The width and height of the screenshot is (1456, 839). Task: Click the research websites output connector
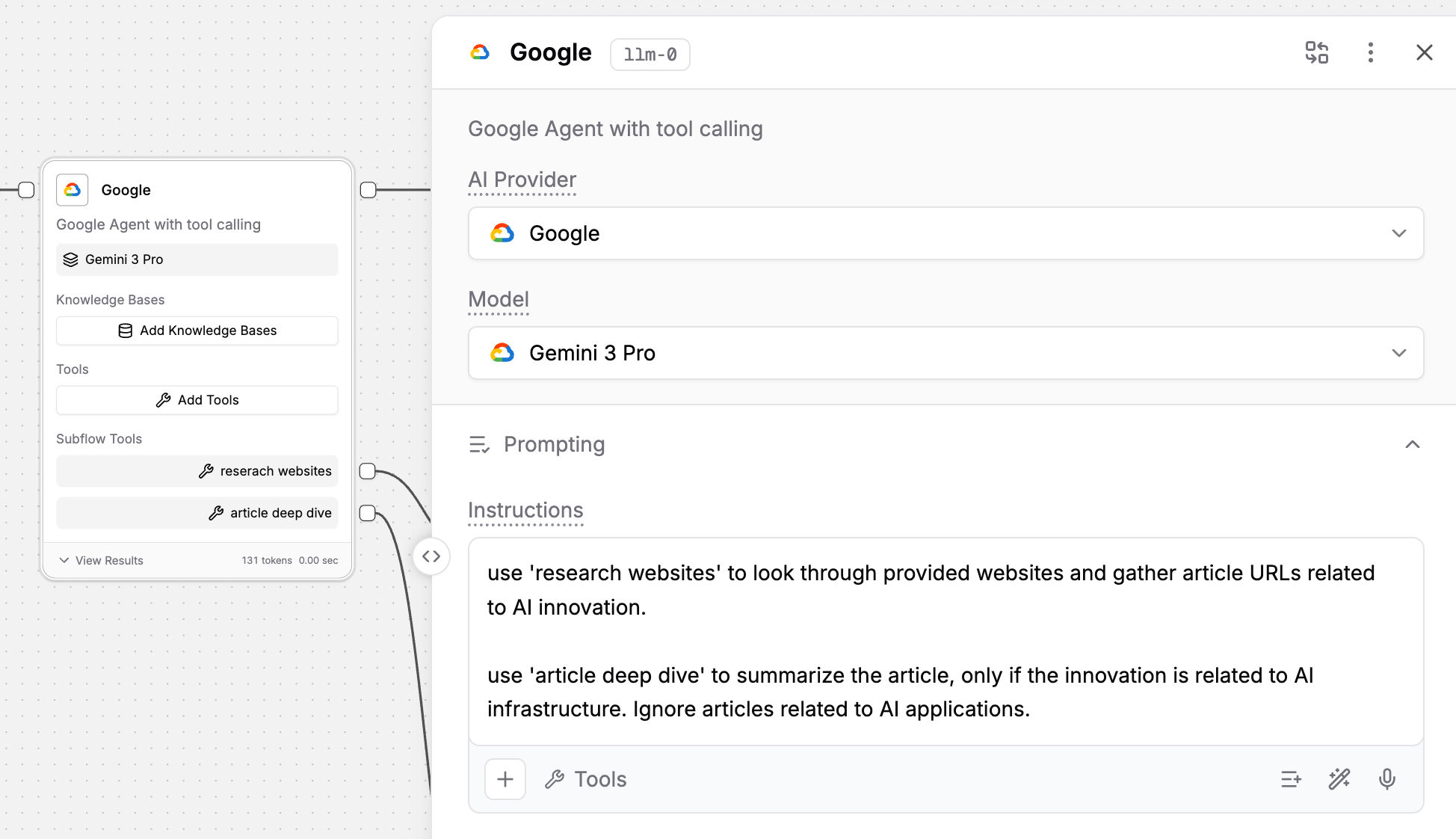(368, 471)
